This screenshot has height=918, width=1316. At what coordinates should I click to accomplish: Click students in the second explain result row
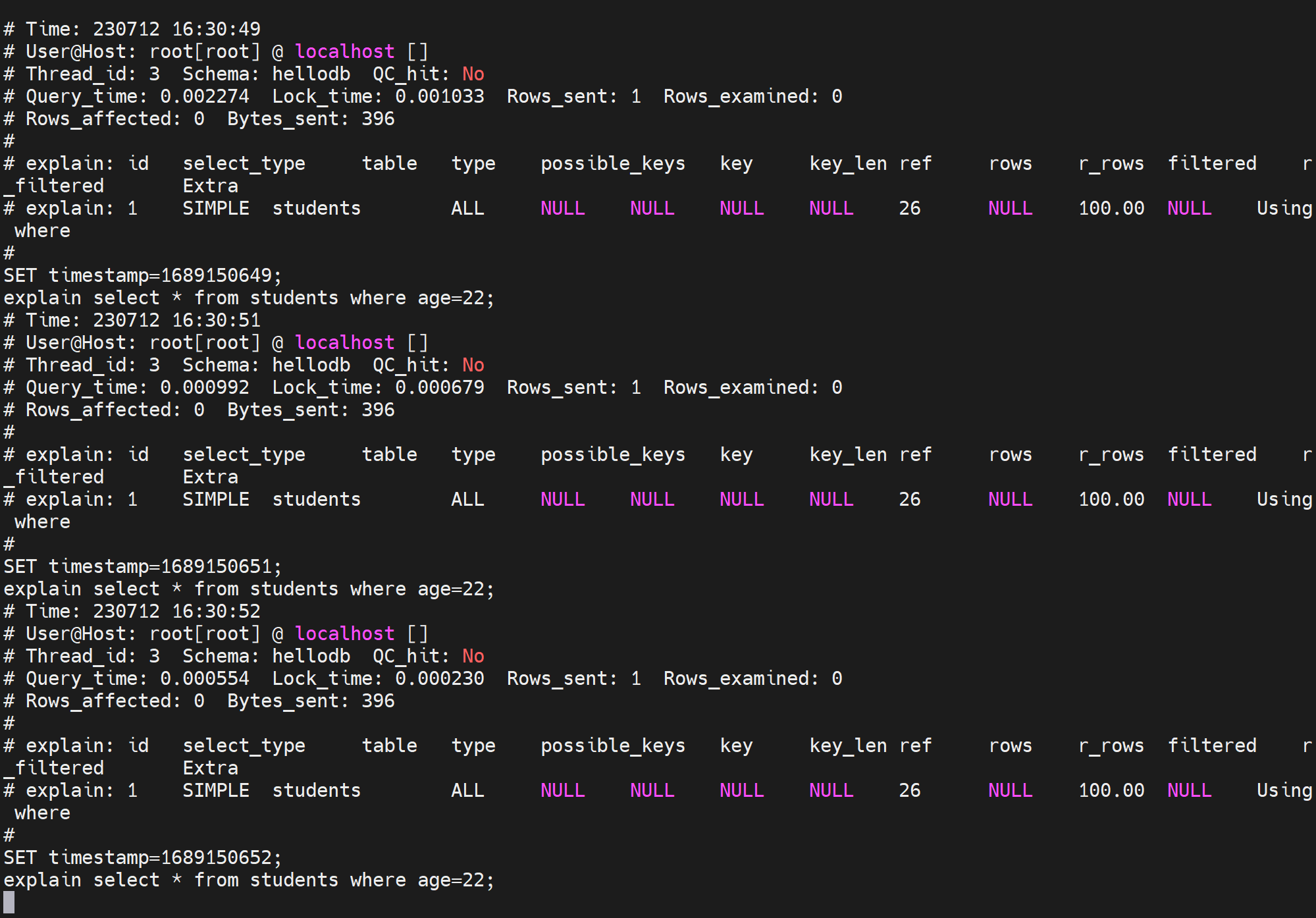pos(317,499)
